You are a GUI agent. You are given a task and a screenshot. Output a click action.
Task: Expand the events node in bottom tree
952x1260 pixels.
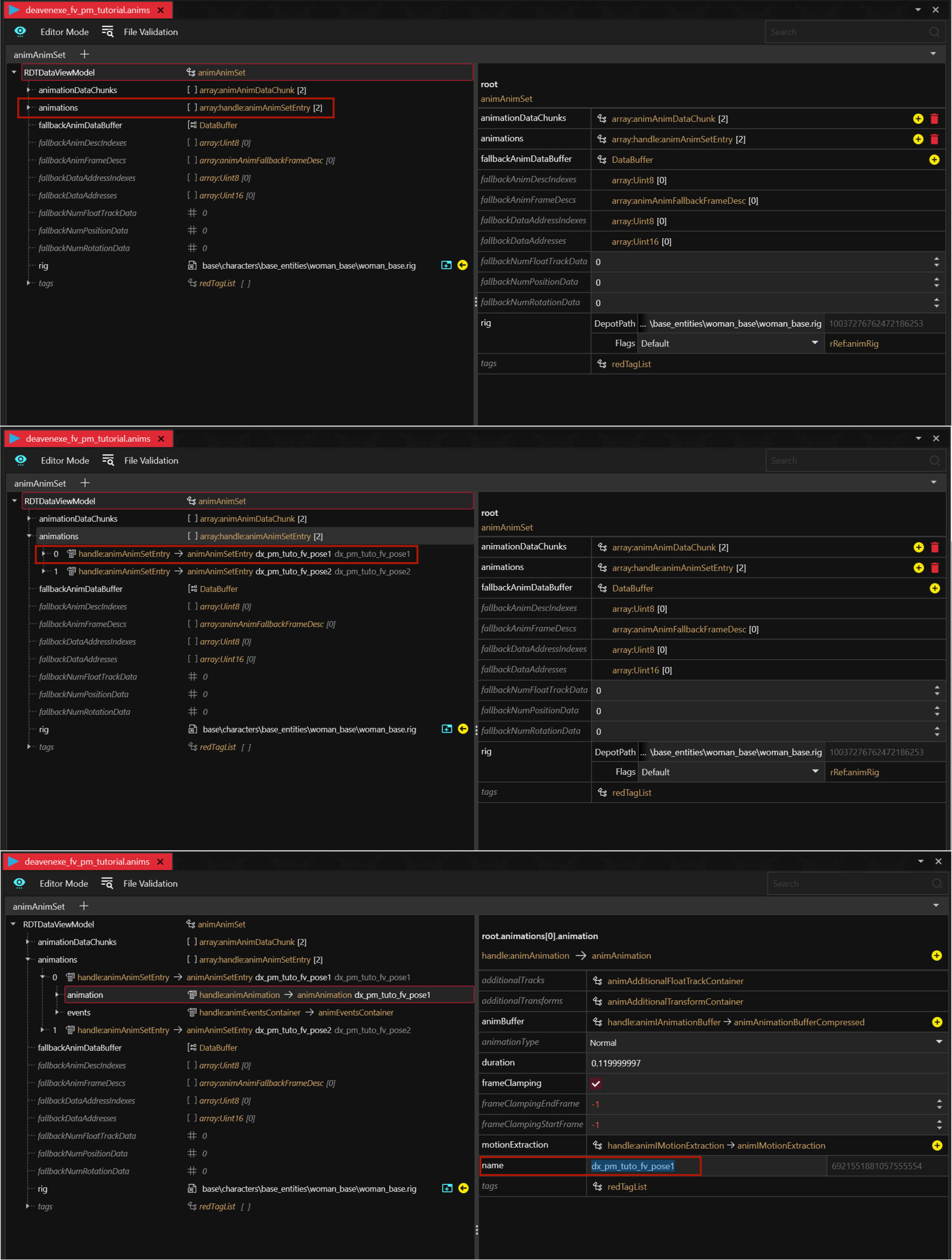[x=57, y=1012]
